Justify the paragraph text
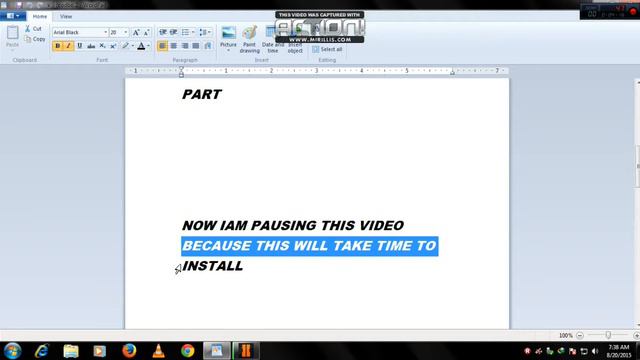The width and height of the screenshot is (640, 360). point(196,46)
